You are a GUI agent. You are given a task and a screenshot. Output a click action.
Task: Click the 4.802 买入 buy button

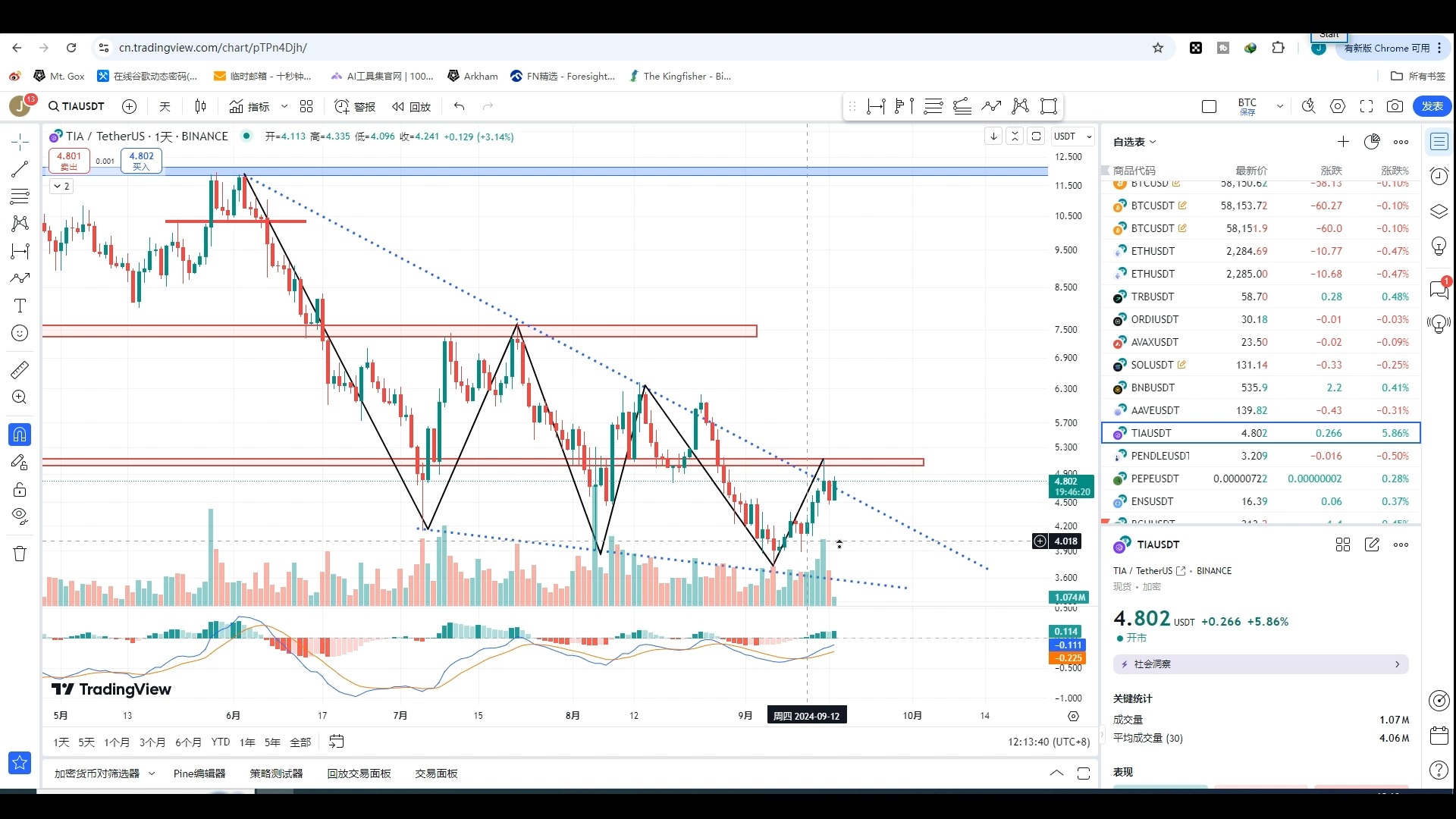[x=142, y=160]
